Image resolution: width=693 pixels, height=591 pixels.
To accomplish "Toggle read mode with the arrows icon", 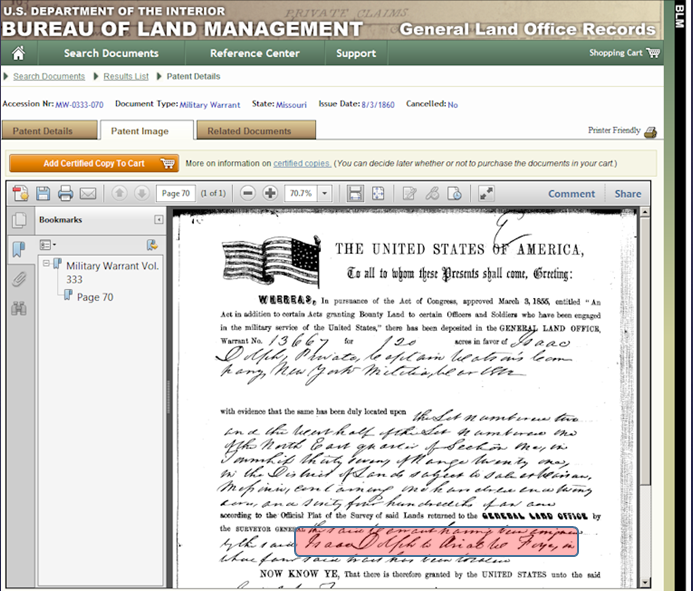I will [x=486, y=193].
